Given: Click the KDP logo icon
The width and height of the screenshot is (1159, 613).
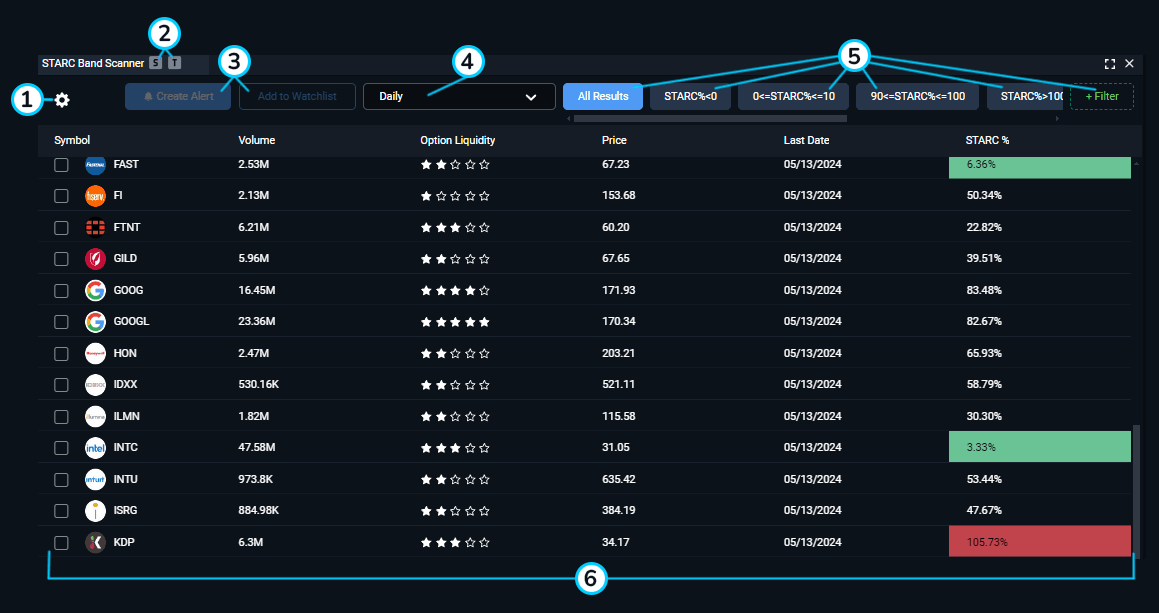Looking at the screenshot, I should point(95,542).
